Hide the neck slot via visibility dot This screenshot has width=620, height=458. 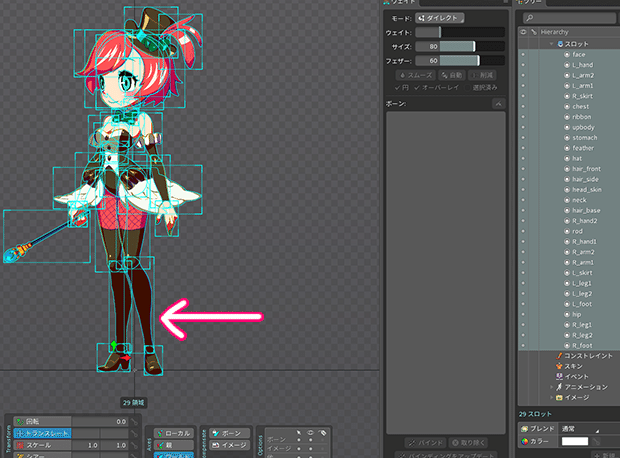click(x=523, y=200)
